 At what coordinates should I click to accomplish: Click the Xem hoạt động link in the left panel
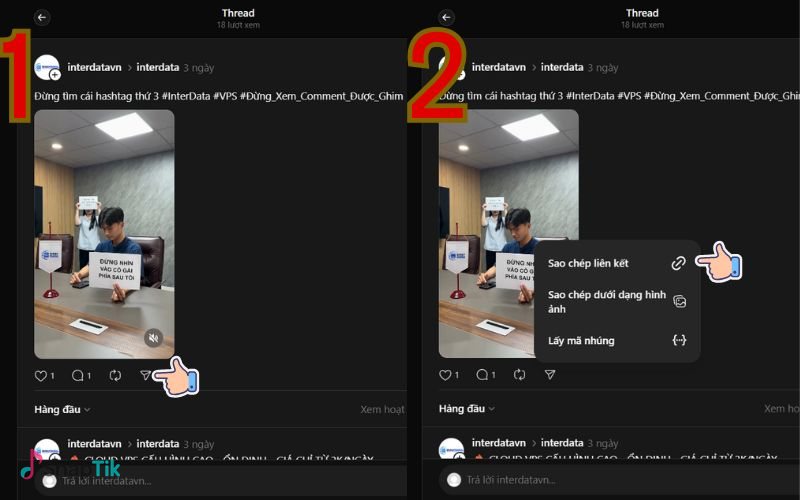click(382, 409)
